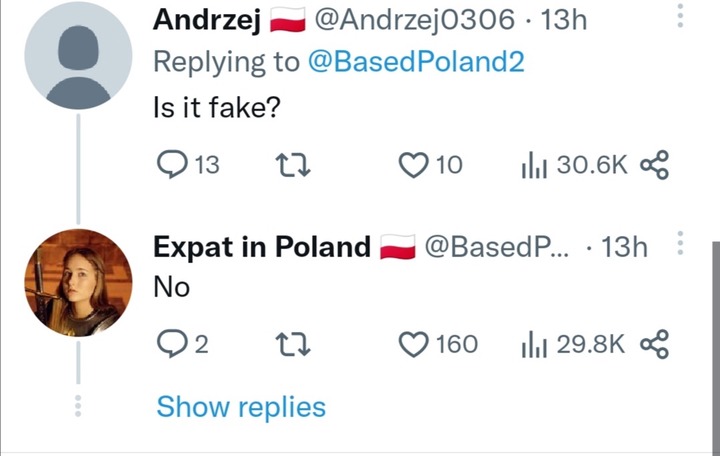Like Expat in Poland's tweet with 160 likes
Viewport: 720px width, 456px height.
point(414,344)
